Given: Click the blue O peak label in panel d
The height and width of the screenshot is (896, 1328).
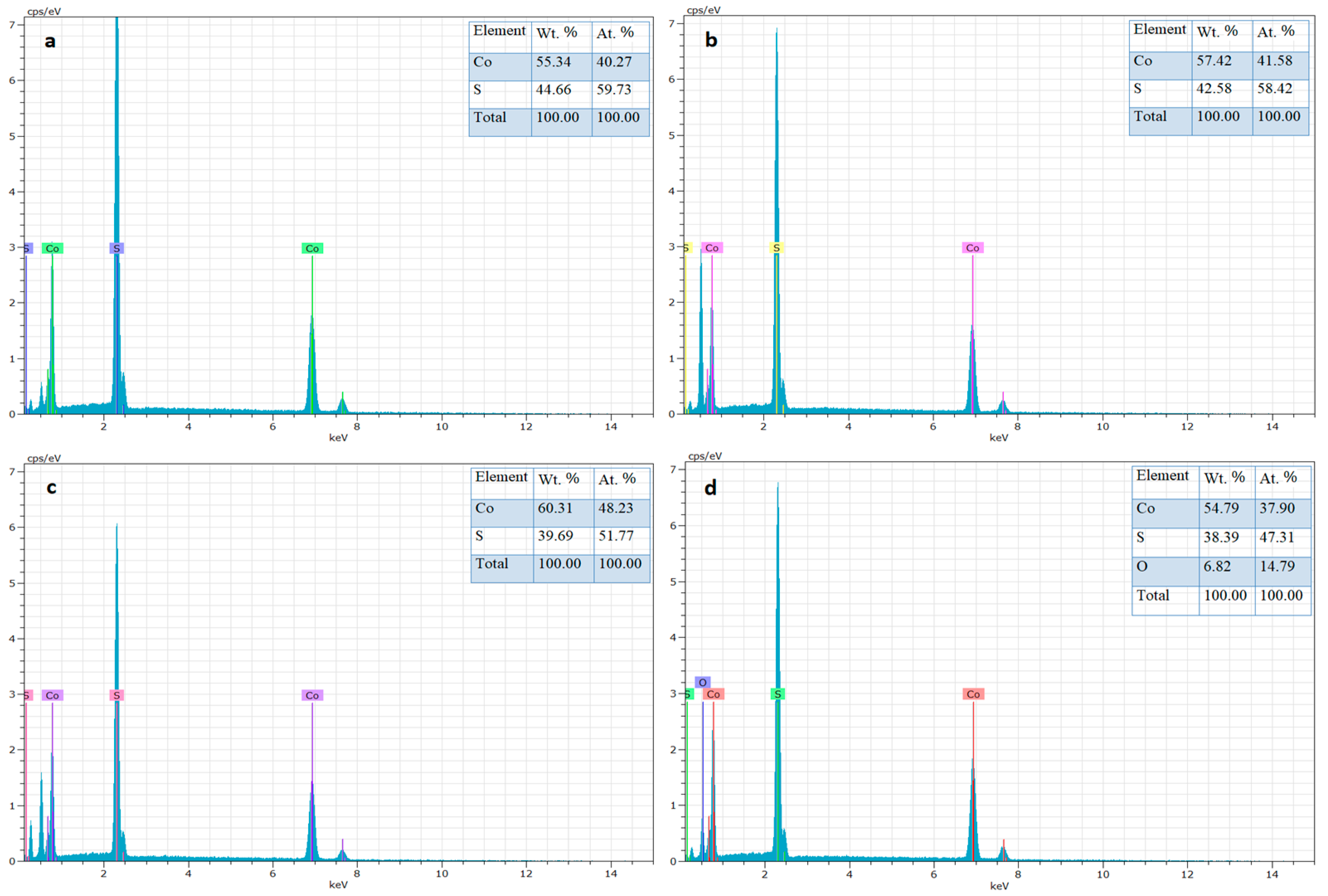Looking at the screenshot, I should [x=702, y=682].
